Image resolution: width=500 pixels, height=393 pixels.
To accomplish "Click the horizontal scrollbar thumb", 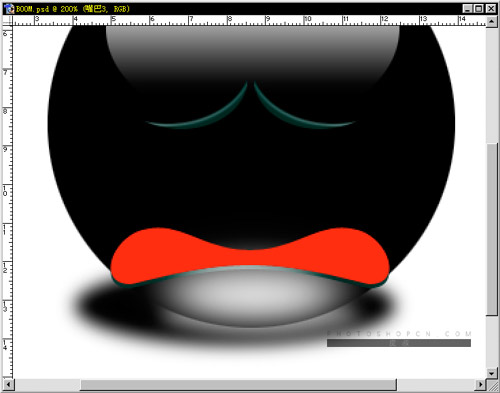I will point(238,384).
